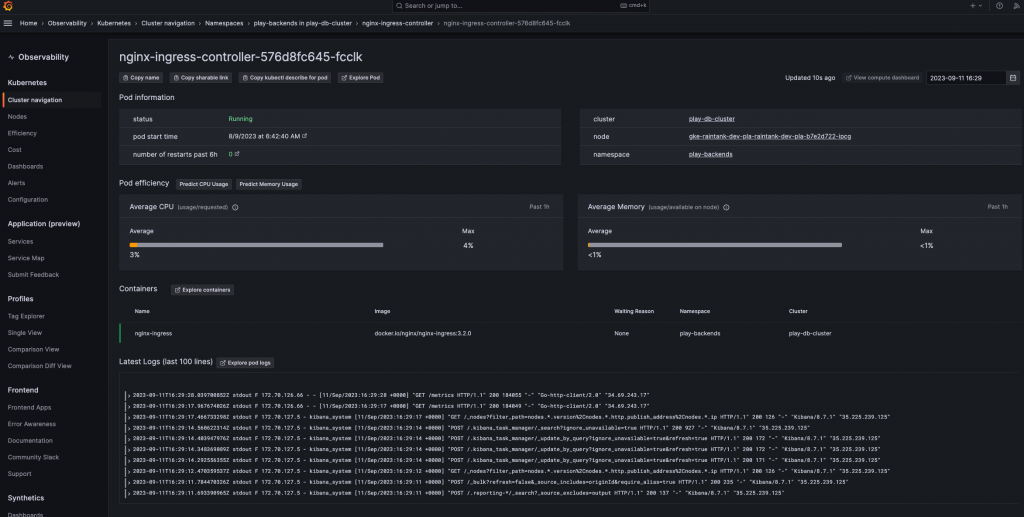1024x517 pixels.
Task: Select Nodes in sidebar
Action: 17,116
